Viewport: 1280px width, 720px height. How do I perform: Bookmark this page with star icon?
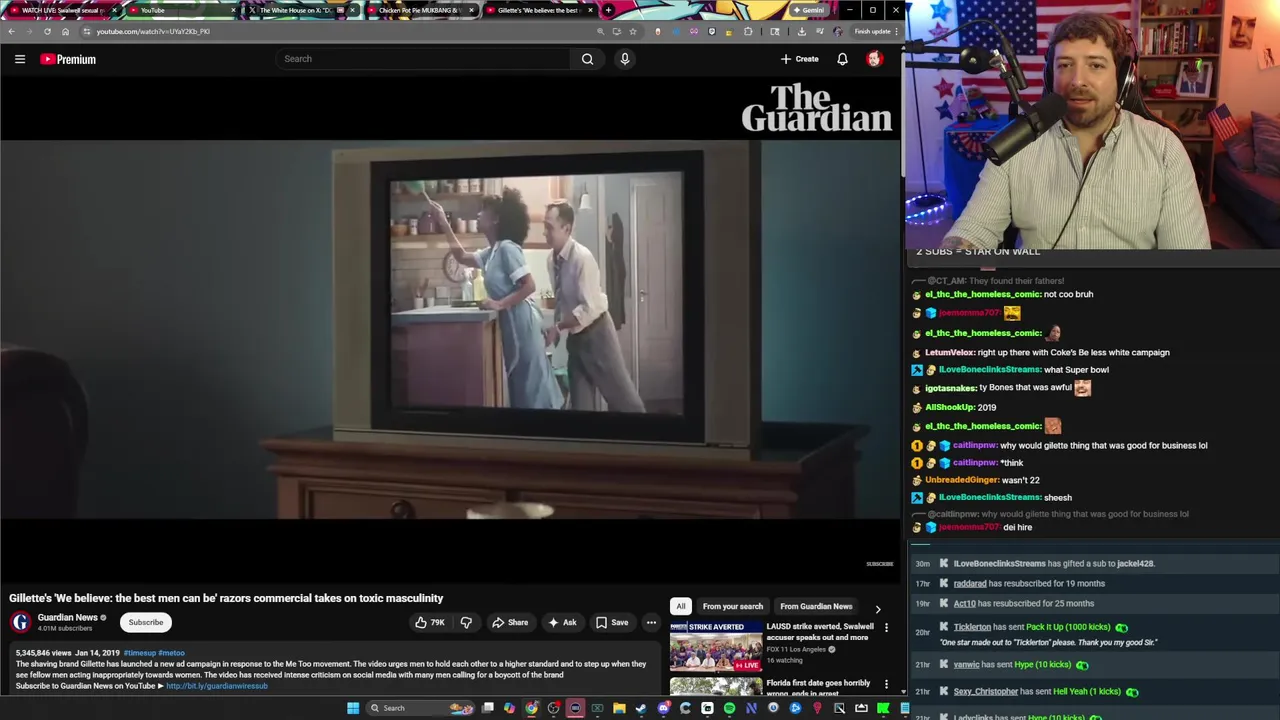[x=633, y=31]
